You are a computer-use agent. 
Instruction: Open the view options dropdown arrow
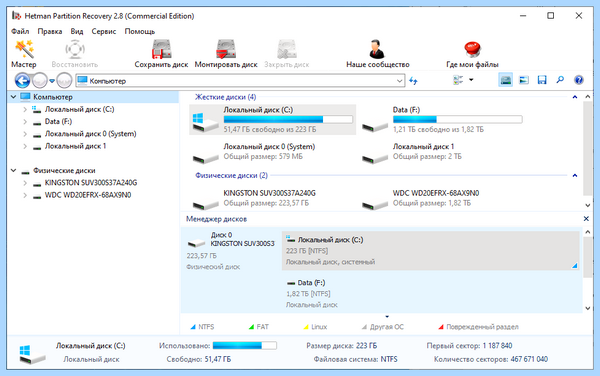471,80
